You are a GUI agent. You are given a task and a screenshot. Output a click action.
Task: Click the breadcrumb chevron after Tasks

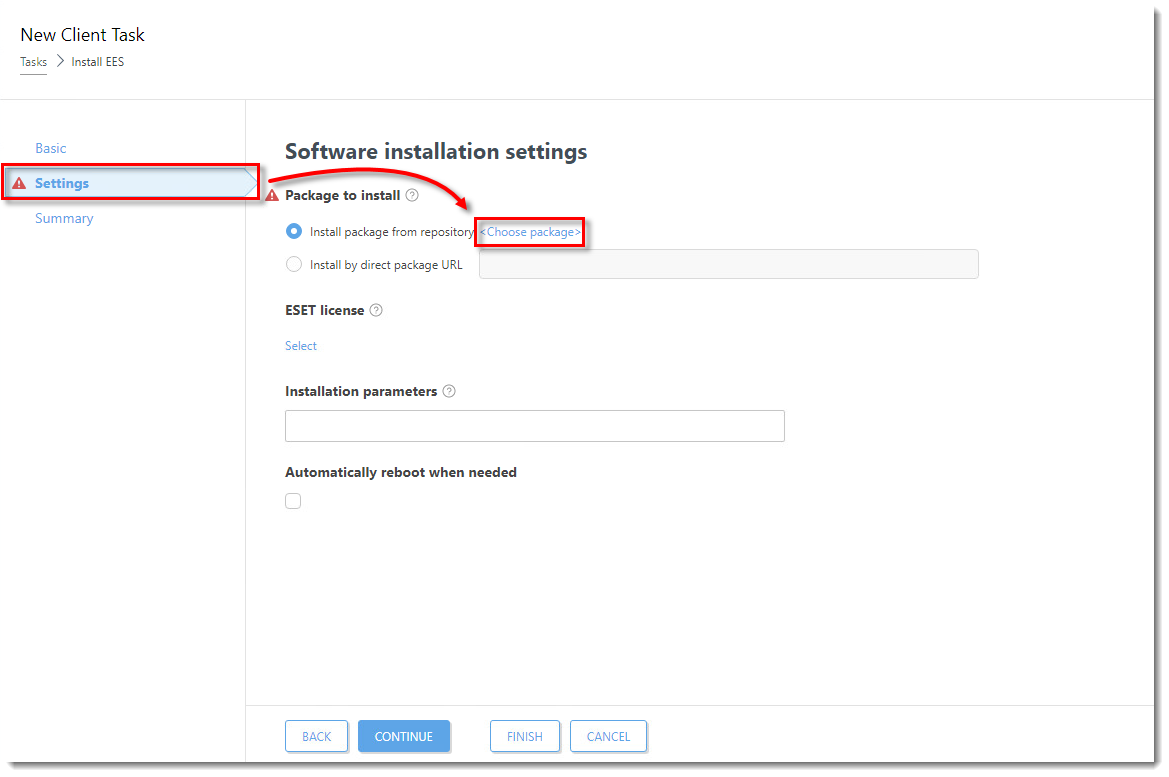point(60,61)
